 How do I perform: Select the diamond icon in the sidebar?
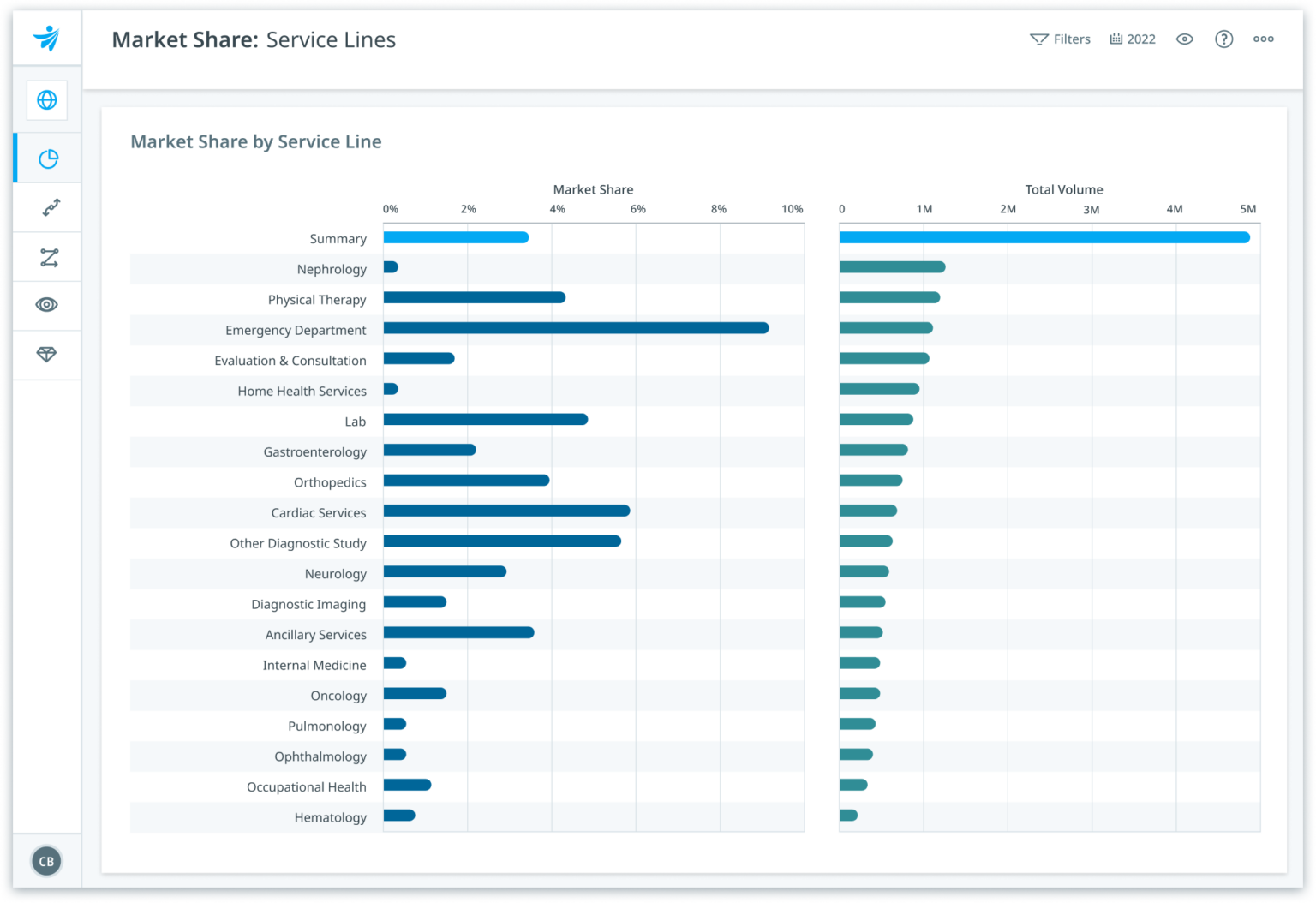click(47, 354)
